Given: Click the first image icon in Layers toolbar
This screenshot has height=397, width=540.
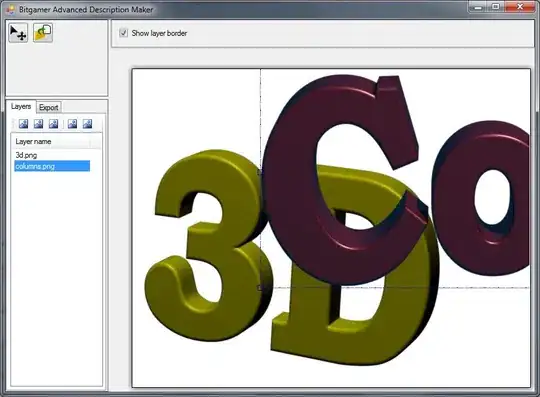Looking at the screenshot, I should 23,124.
